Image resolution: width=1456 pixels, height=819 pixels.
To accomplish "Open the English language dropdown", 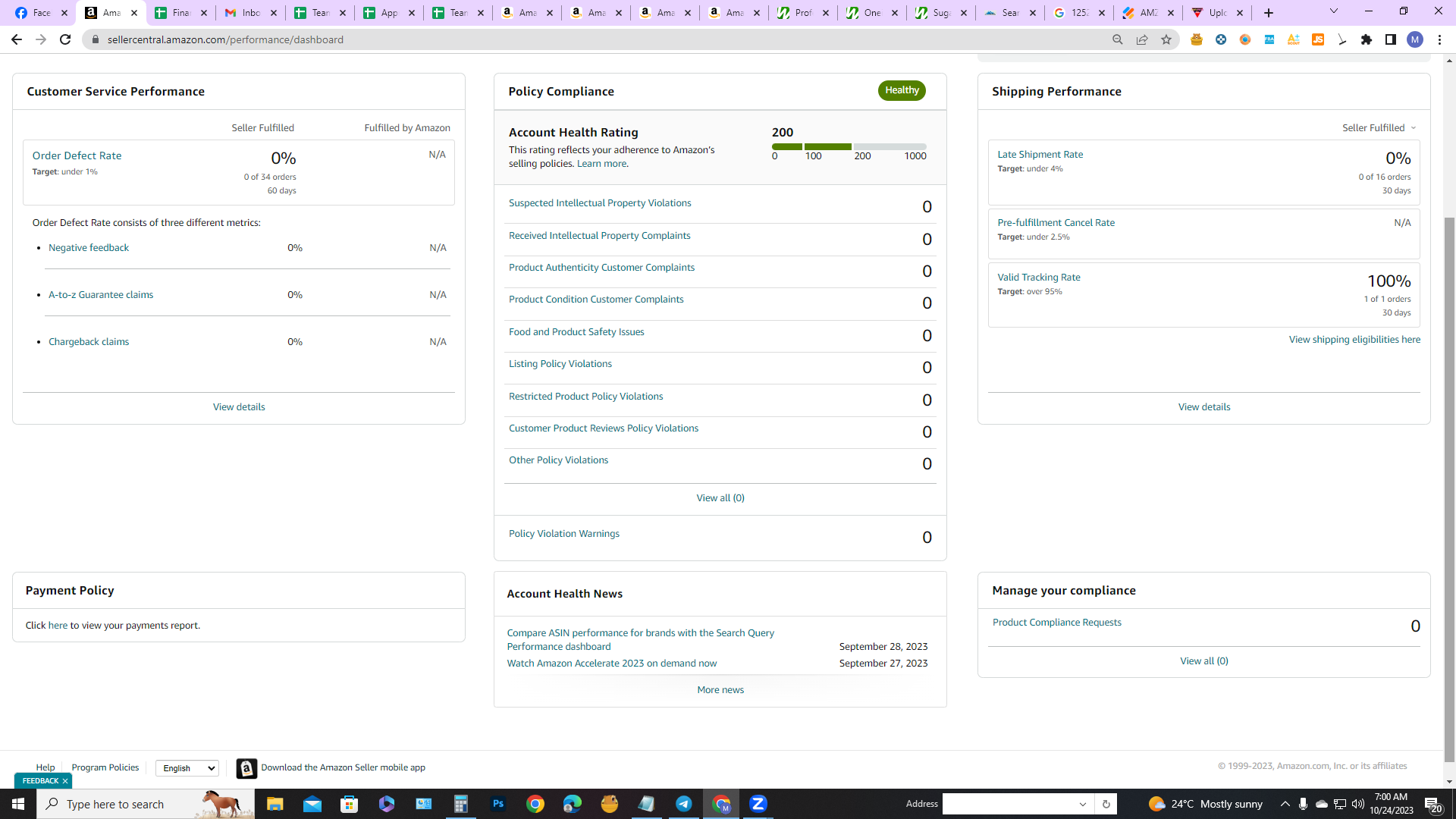I will (187, 768).
